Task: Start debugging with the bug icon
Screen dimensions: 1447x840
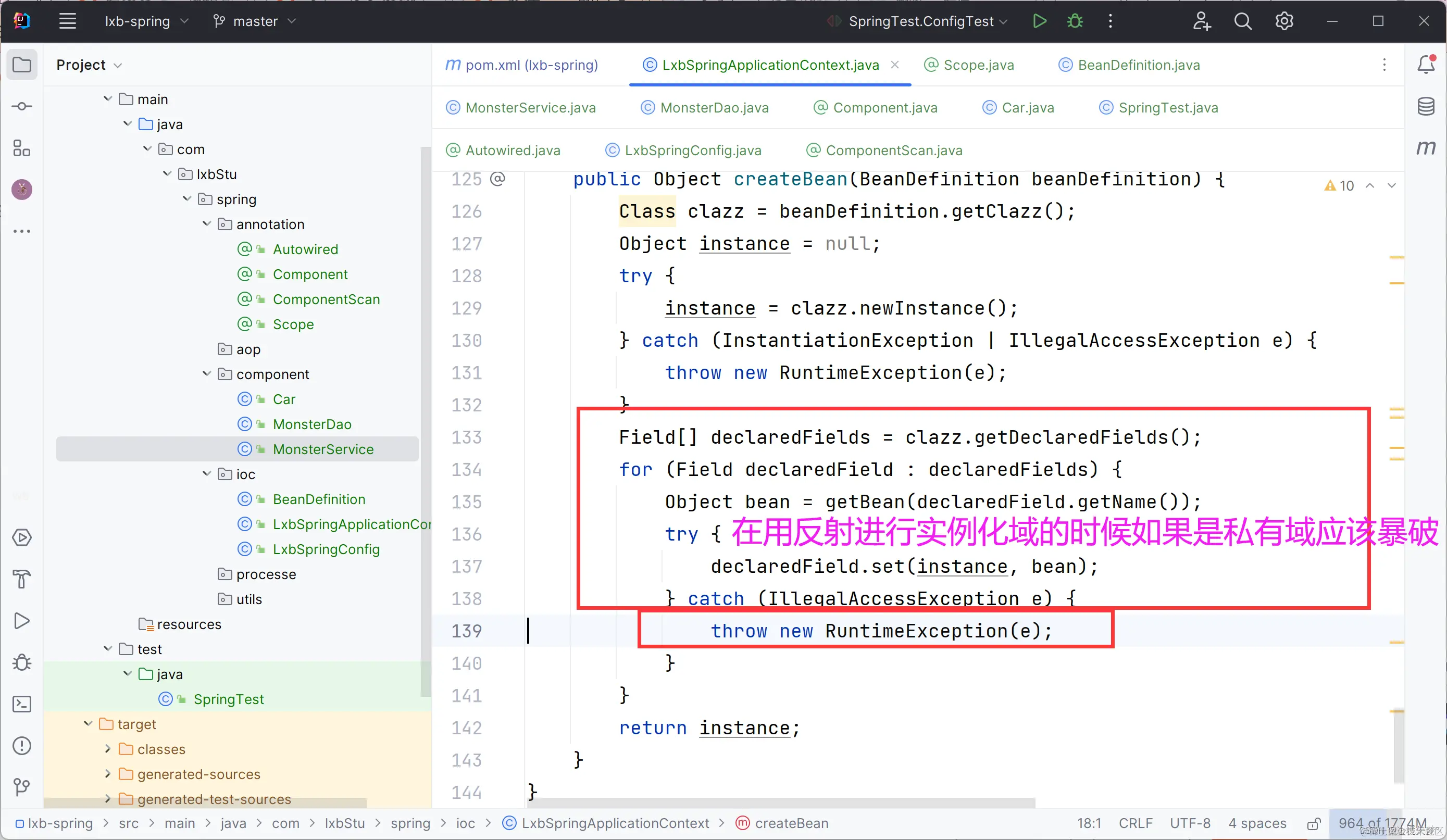Action: tap(1075, 21)
